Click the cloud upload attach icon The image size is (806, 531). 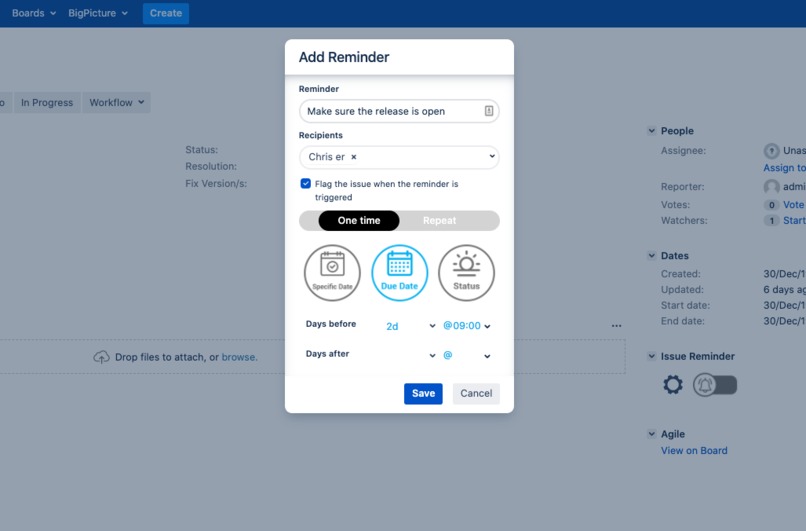(x=101, y=357)
